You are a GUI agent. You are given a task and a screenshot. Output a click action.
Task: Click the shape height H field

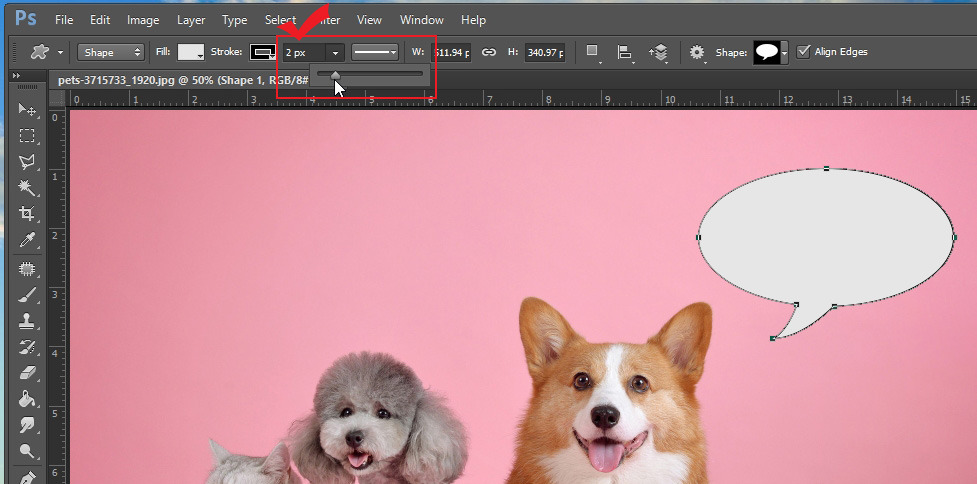click(545, 52)
